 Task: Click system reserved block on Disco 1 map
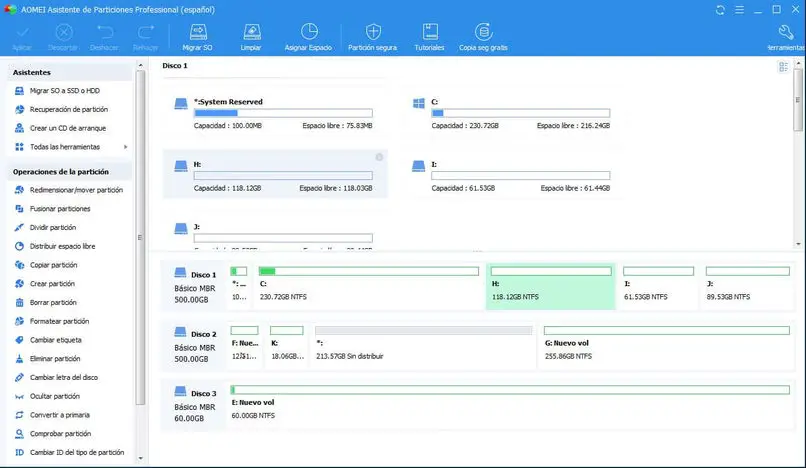coord(239,286)
